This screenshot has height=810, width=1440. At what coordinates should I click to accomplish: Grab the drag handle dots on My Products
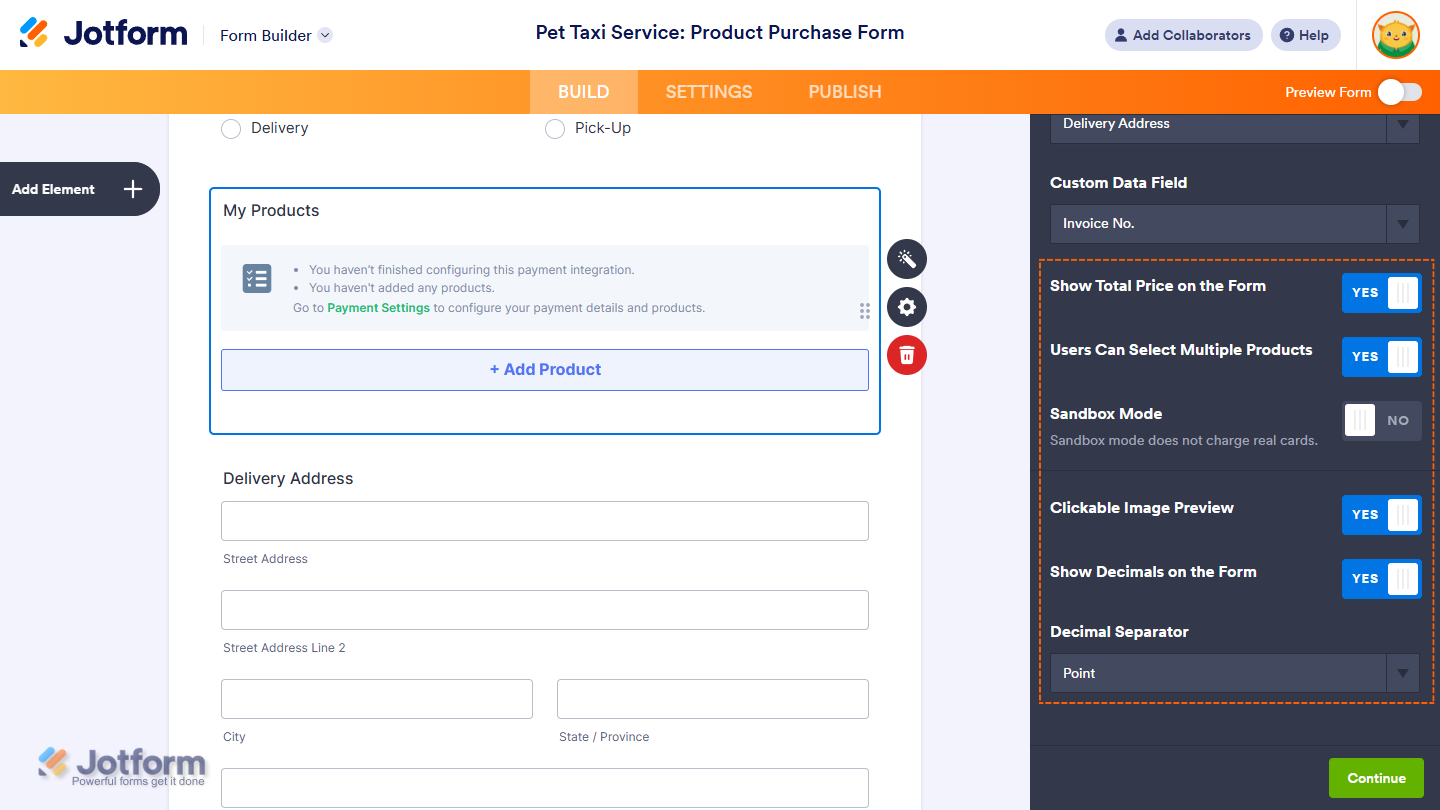pyautogui.click(x=864, y=311)
